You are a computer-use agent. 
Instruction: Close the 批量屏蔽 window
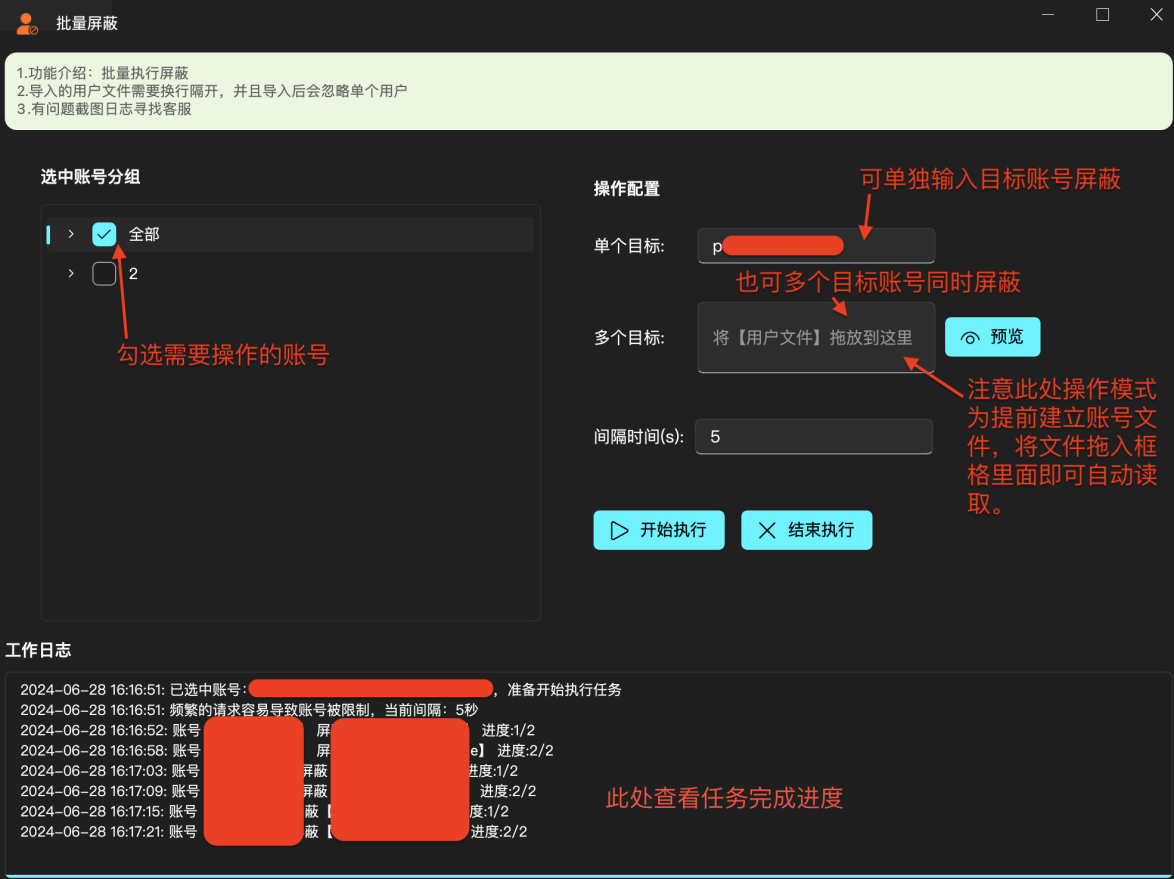tap(1156, 15)
